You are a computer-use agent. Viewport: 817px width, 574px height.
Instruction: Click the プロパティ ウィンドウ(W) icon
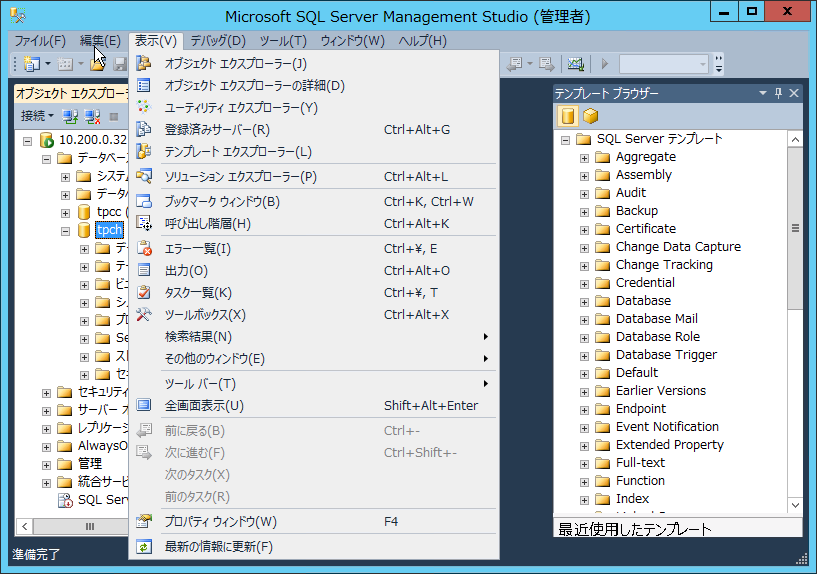(144, 521)
